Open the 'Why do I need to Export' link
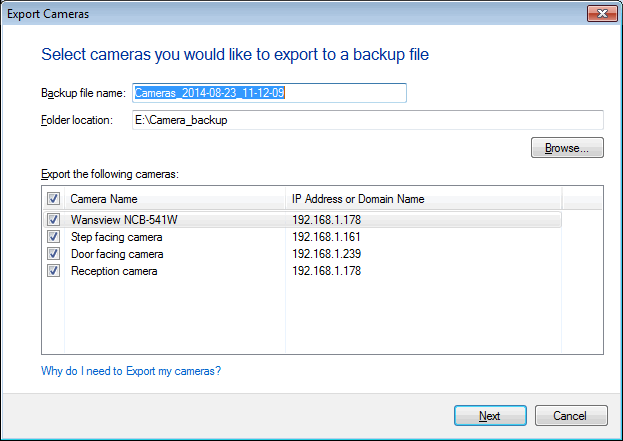The width and height of the screenshot is (623, 441). tap(131, 371)
